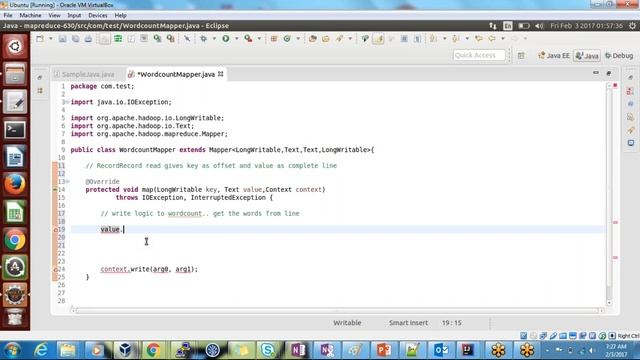Collapse the import block at line 3
This screenshot has width=640, height=360.
pyautogui.click(x=68, y=102)
